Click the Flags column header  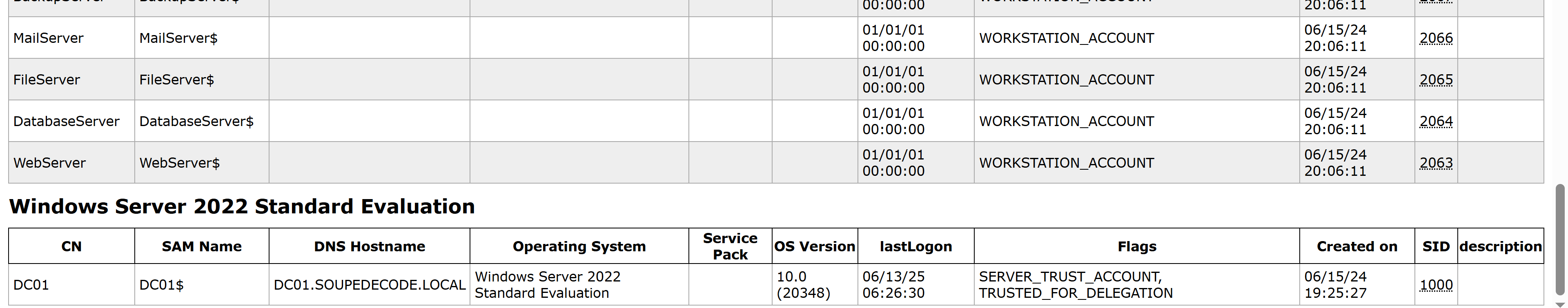coord(1137,246)
